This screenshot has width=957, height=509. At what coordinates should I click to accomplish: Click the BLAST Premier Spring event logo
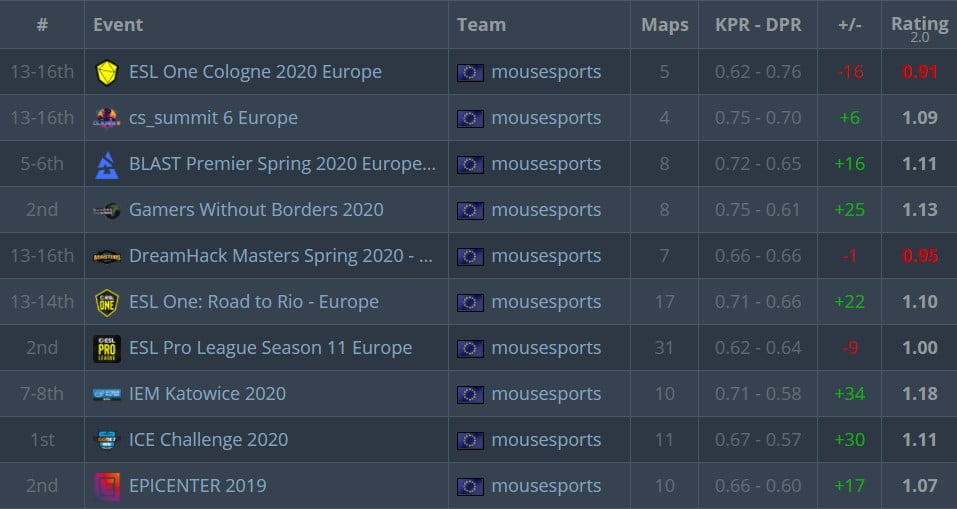point(107,164)
